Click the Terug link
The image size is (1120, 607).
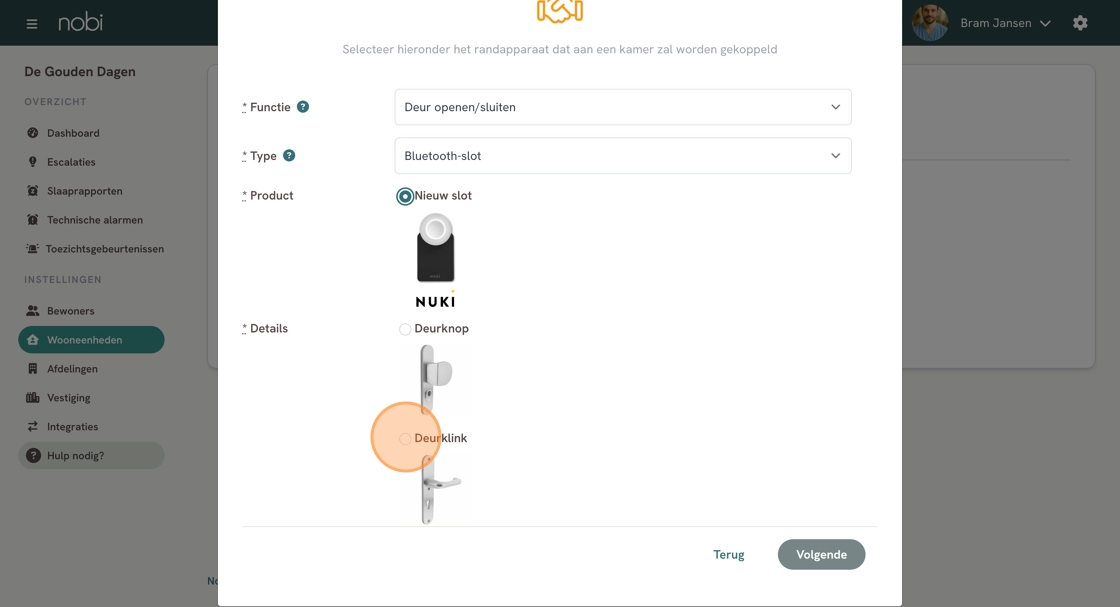(x=728, y=555)
